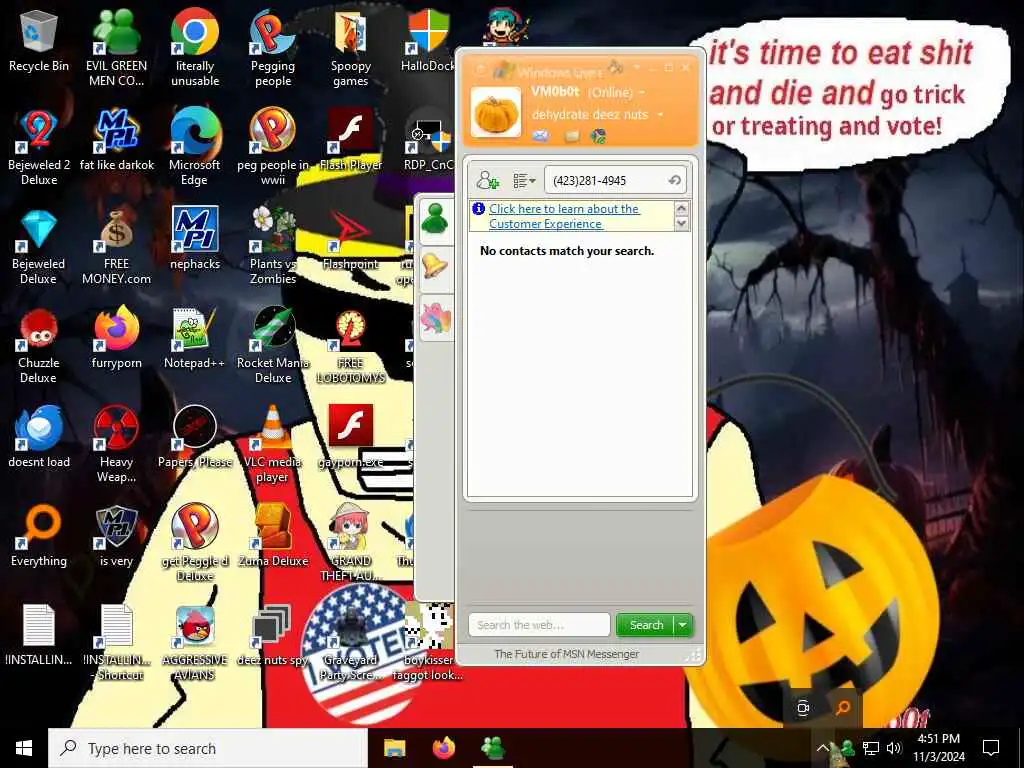Show the Messenger menu via the title bar arrow
1024x768 pixels.
pyautogui.click(x=637, y=67)
